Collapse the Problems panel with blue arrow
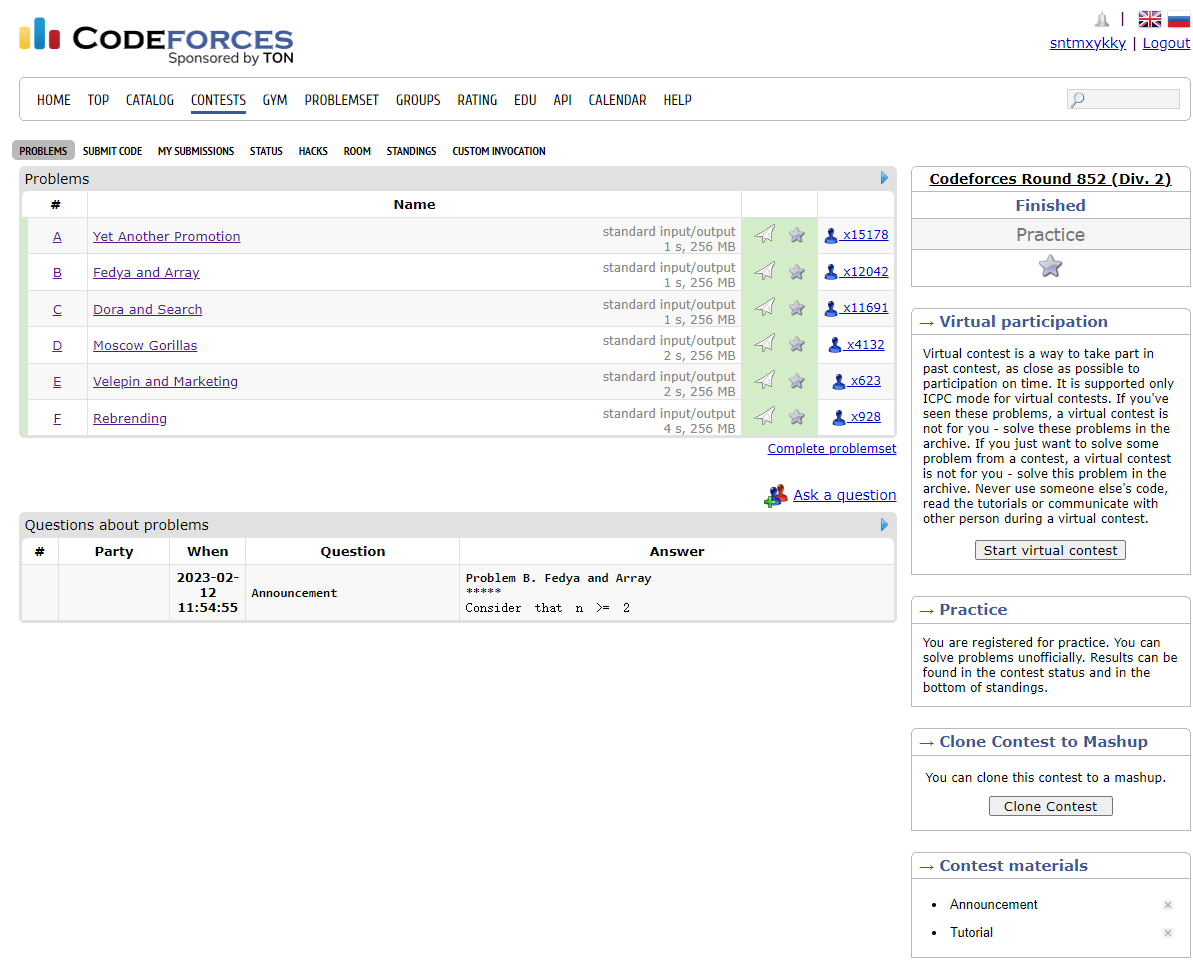 (884, 178)
